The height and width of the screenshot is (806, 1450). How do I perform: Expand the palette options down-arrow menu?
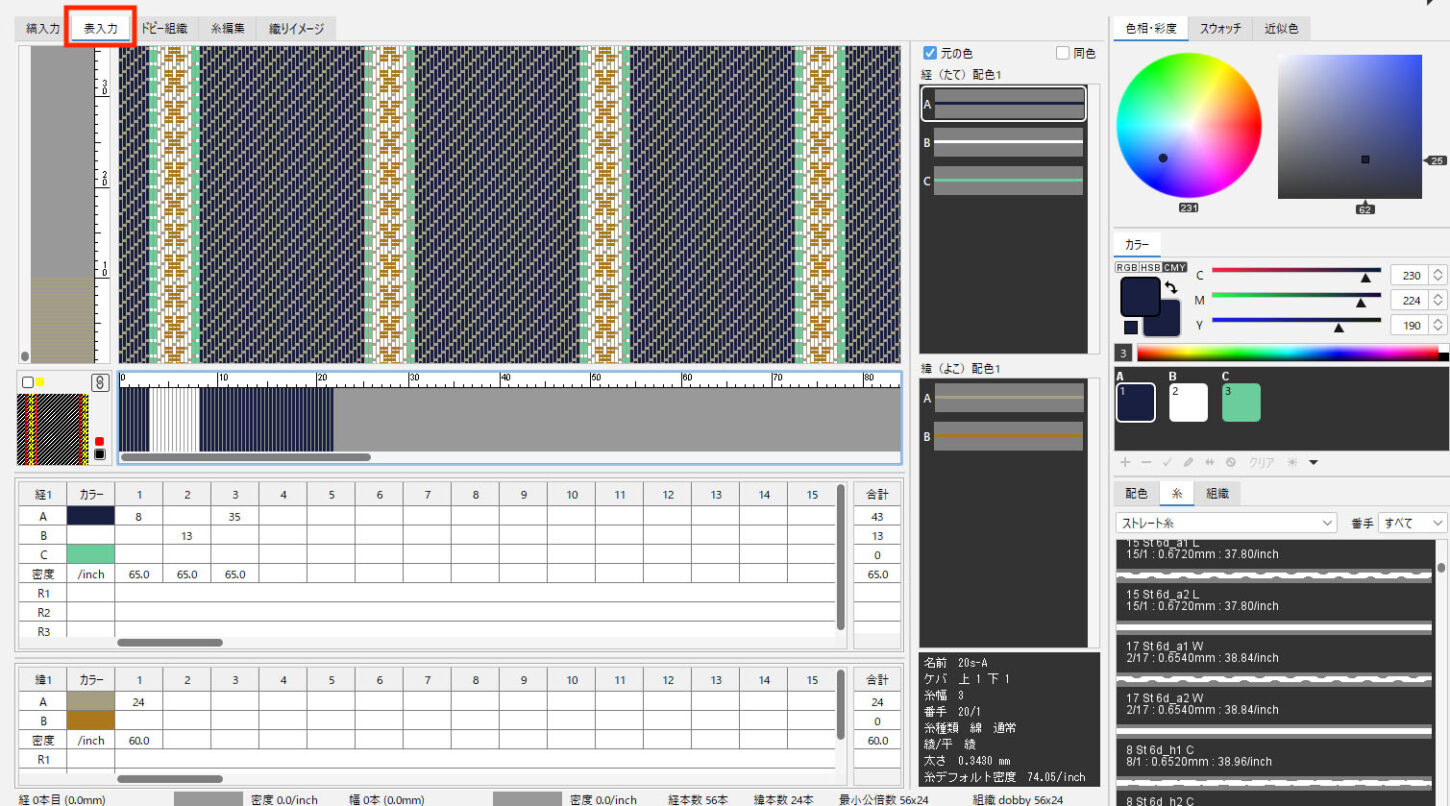tap(1313, 463)
